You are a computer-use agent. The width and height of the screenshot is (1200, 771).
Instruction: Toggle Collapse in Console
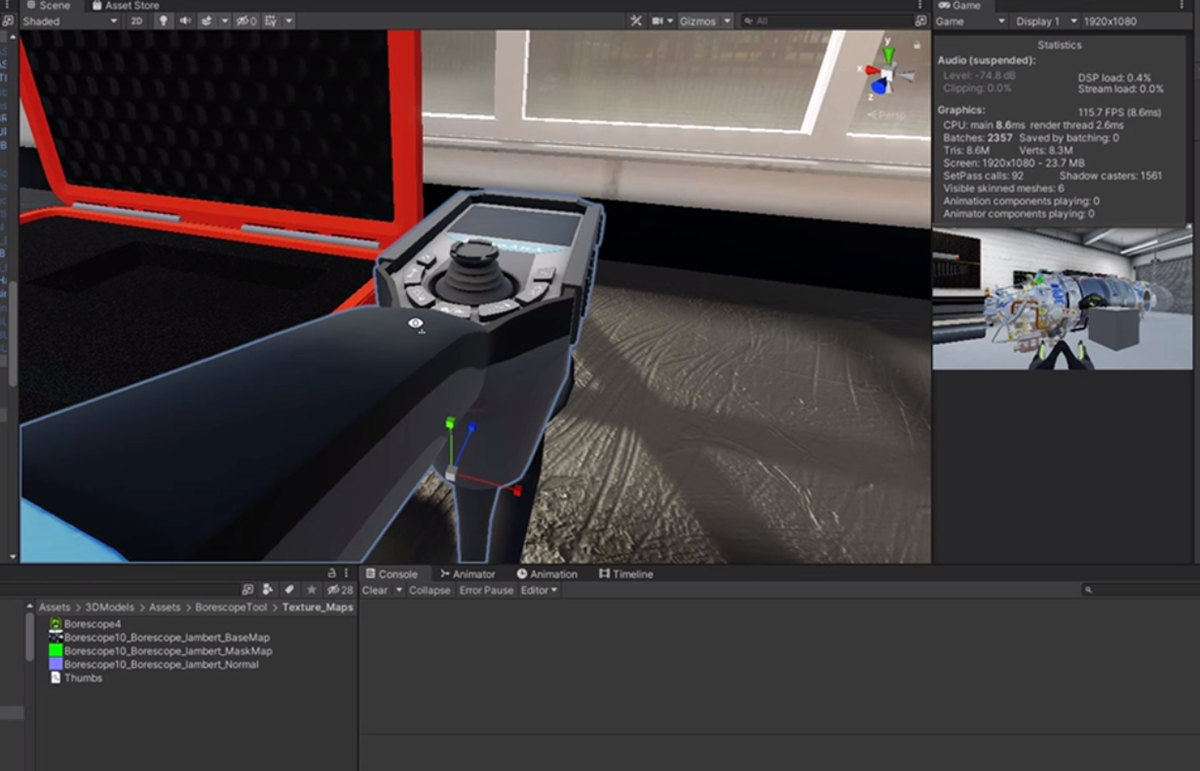pos(430,590)
